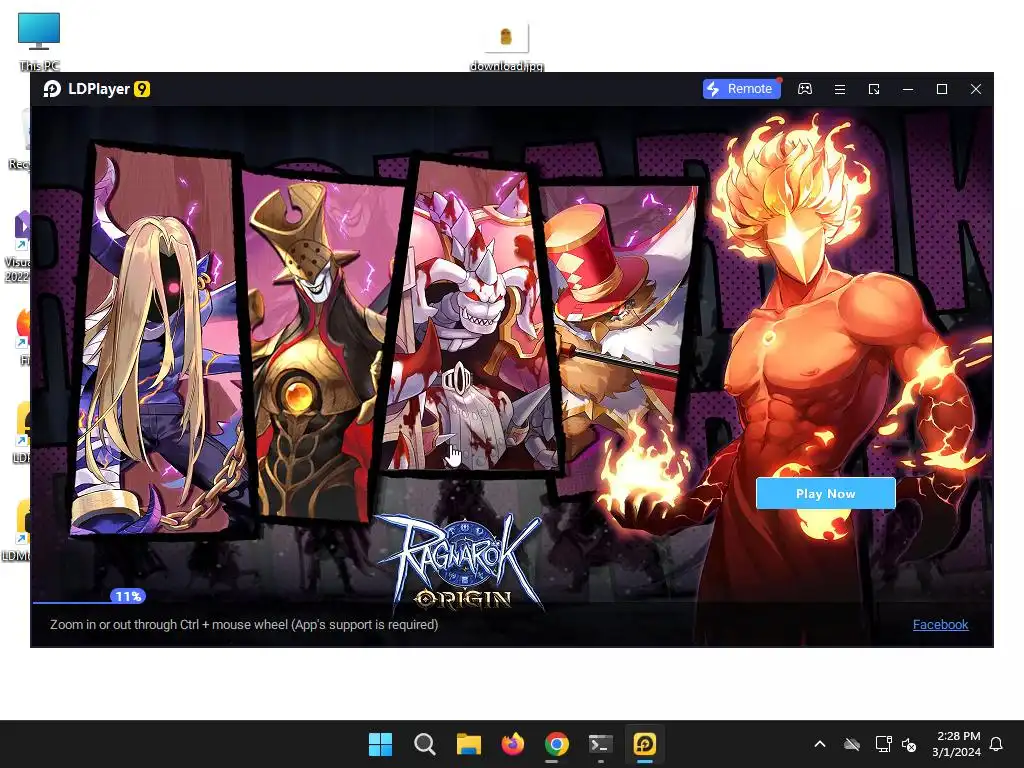Click the muted volume tray icon
This screenshot has width=1024, height=768.
tap(909, 744)
